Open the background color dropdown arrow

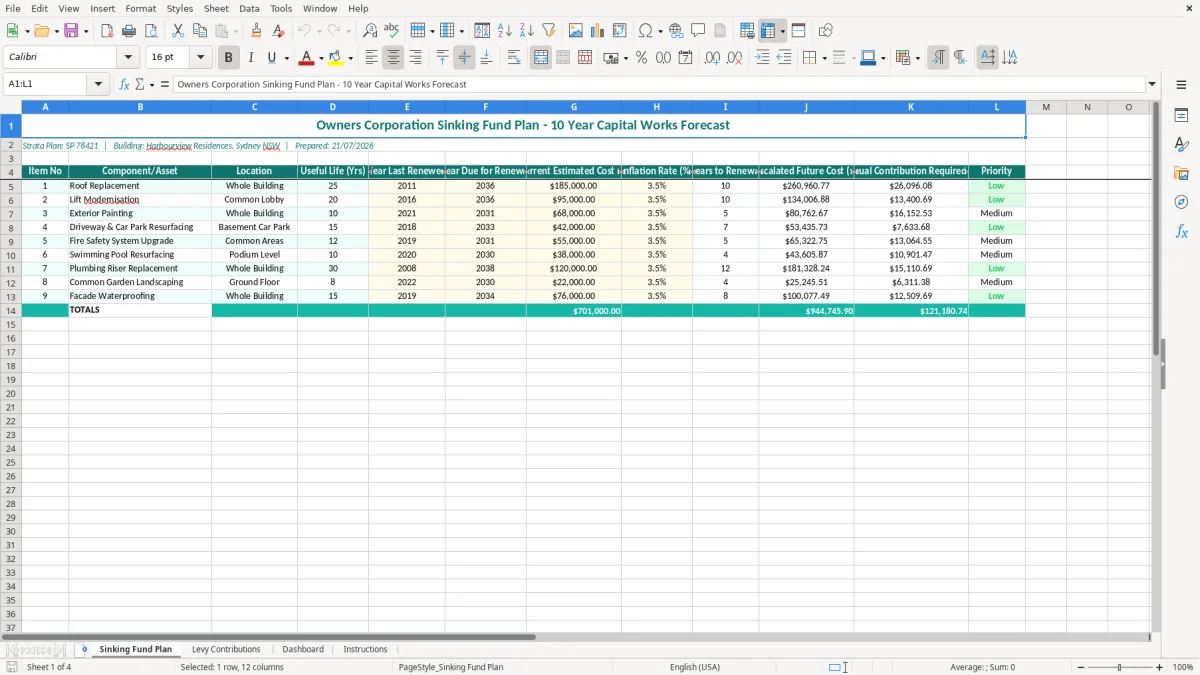350,58
